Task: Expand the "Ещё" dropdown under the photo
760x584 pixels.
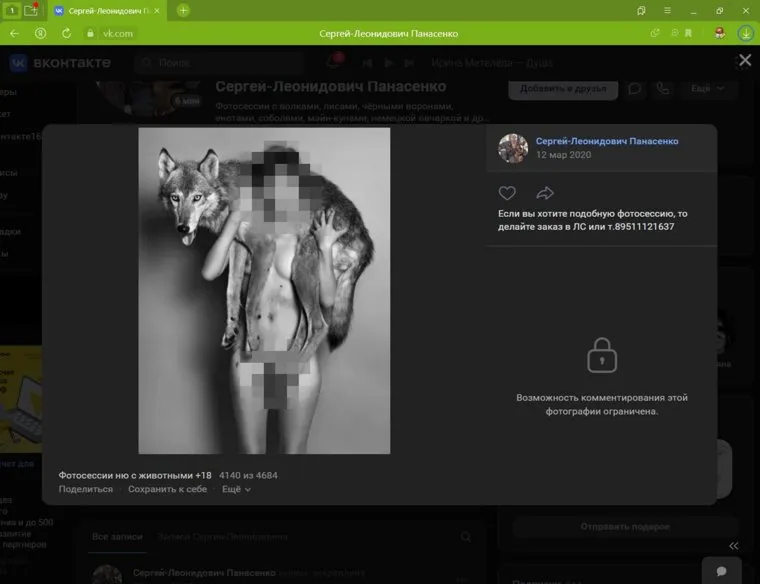Action: tap(236, 489)
